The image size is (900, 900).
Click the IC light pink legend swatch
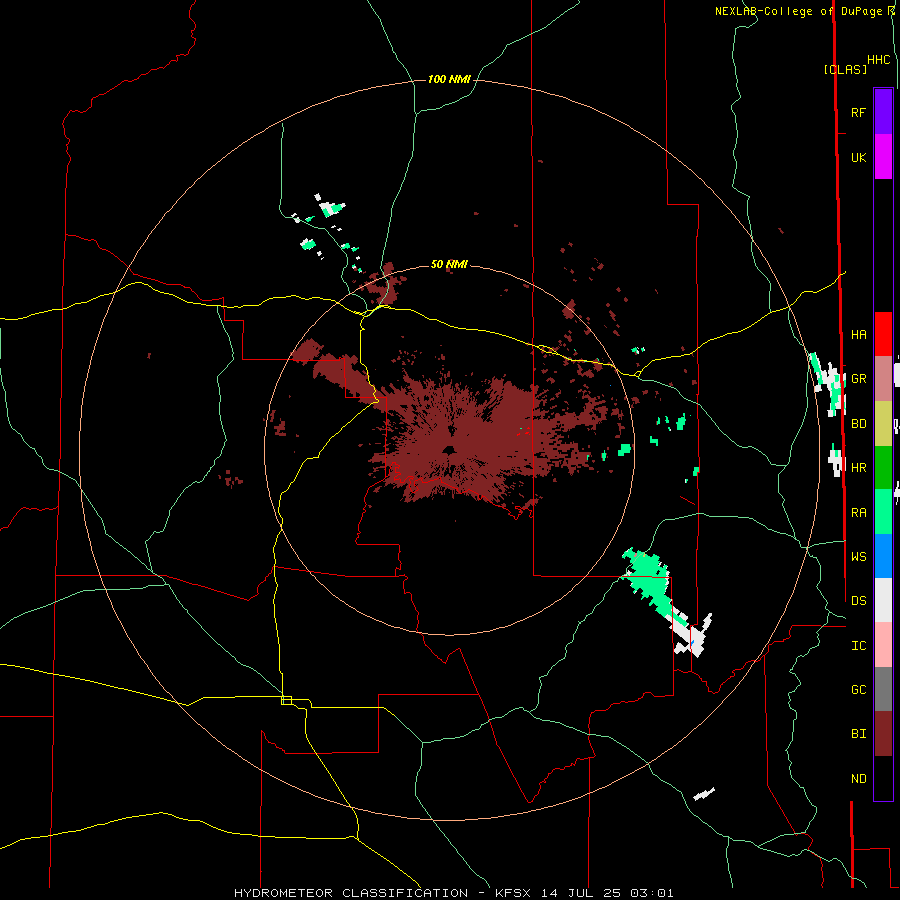pyautogui.click(x=883, y=645)
